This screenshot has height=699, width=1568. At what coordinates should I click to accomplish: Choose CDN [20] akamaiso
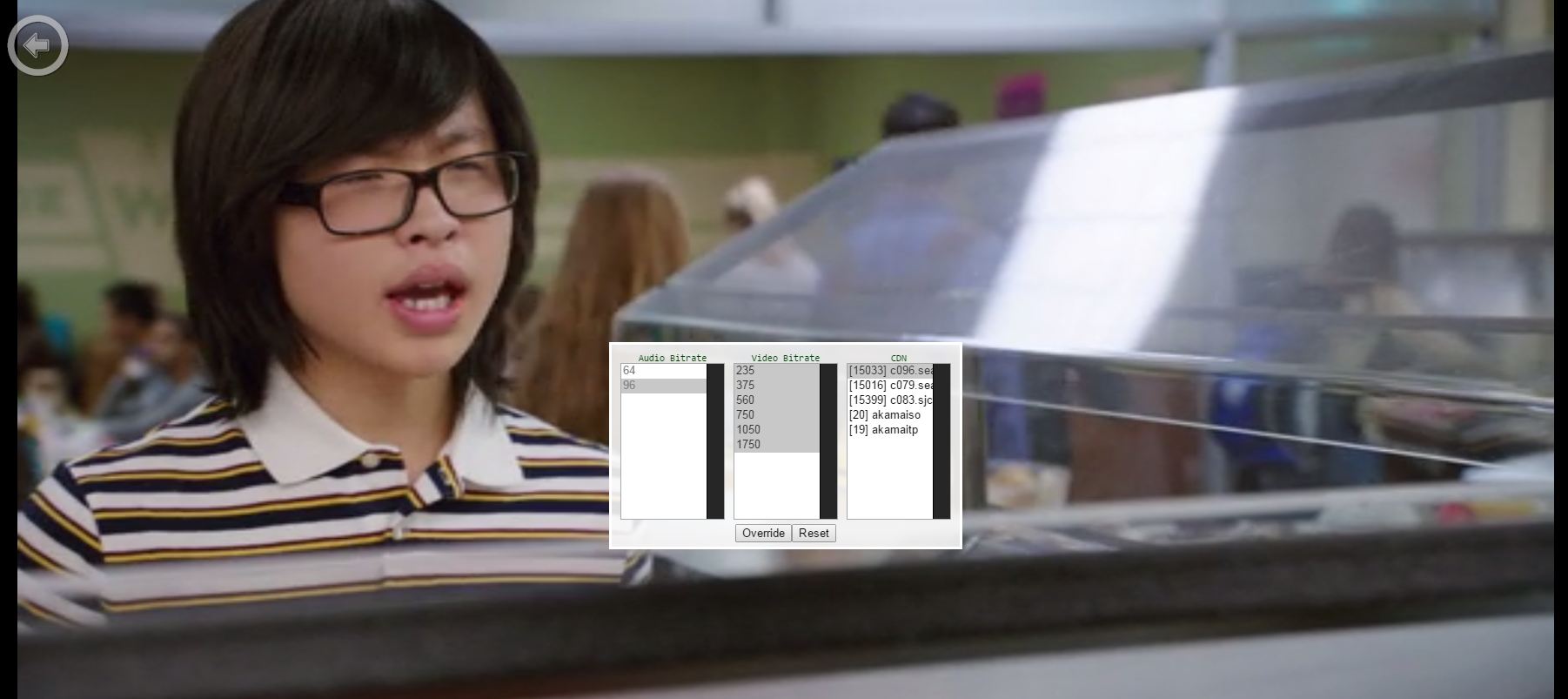pyautogui.click(x=890, y=415)
